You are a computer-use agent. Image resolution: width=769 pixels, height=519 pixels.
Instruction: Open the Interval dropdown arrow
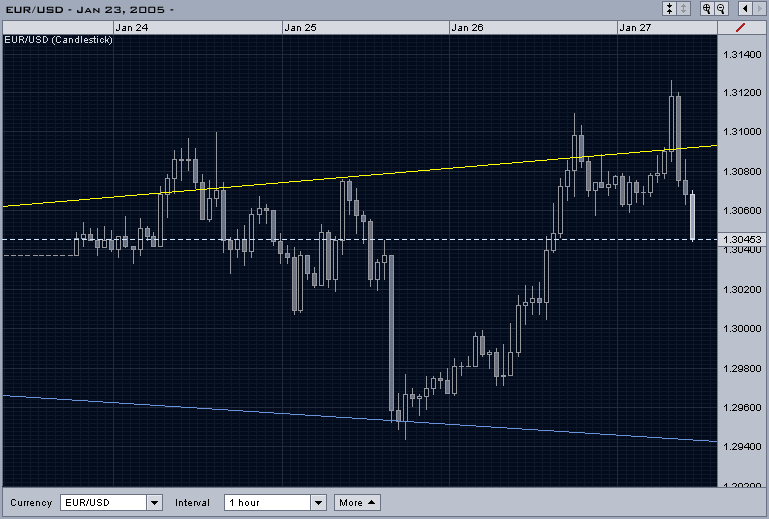(x=318, y=502)
